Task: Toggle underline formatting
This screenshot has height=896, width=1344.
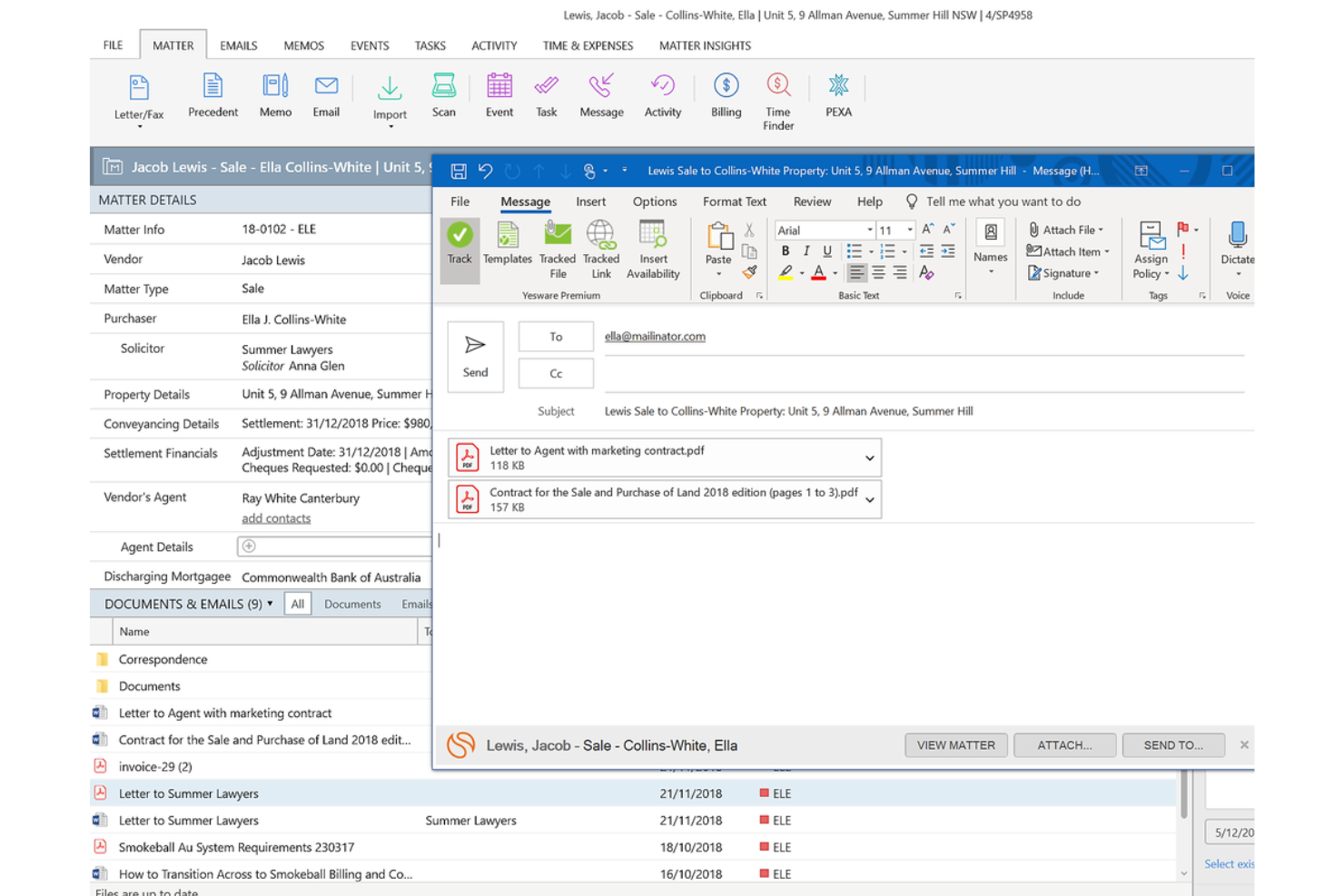Action: pyautogui.click(x=827, y=251)
